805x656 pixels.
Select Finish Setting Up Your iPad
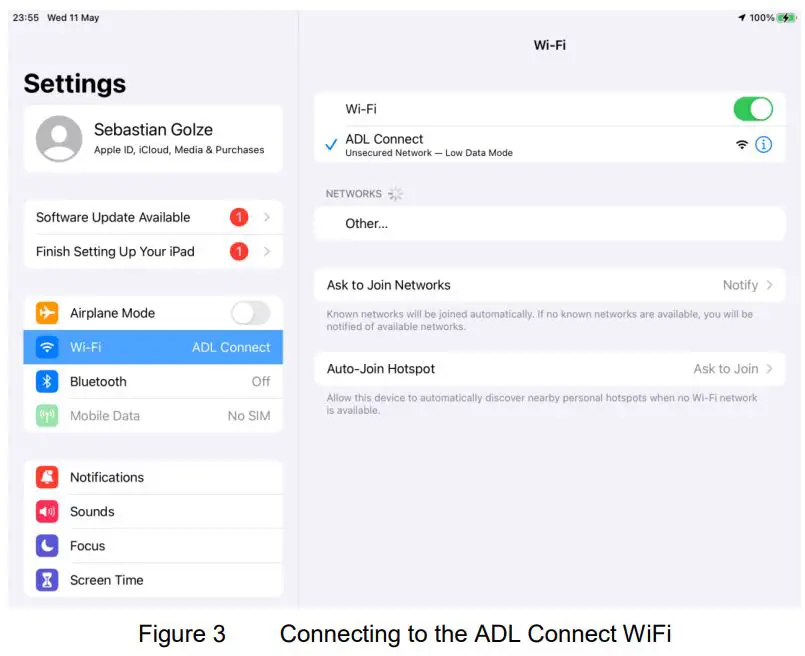click(x=150, y=251)
